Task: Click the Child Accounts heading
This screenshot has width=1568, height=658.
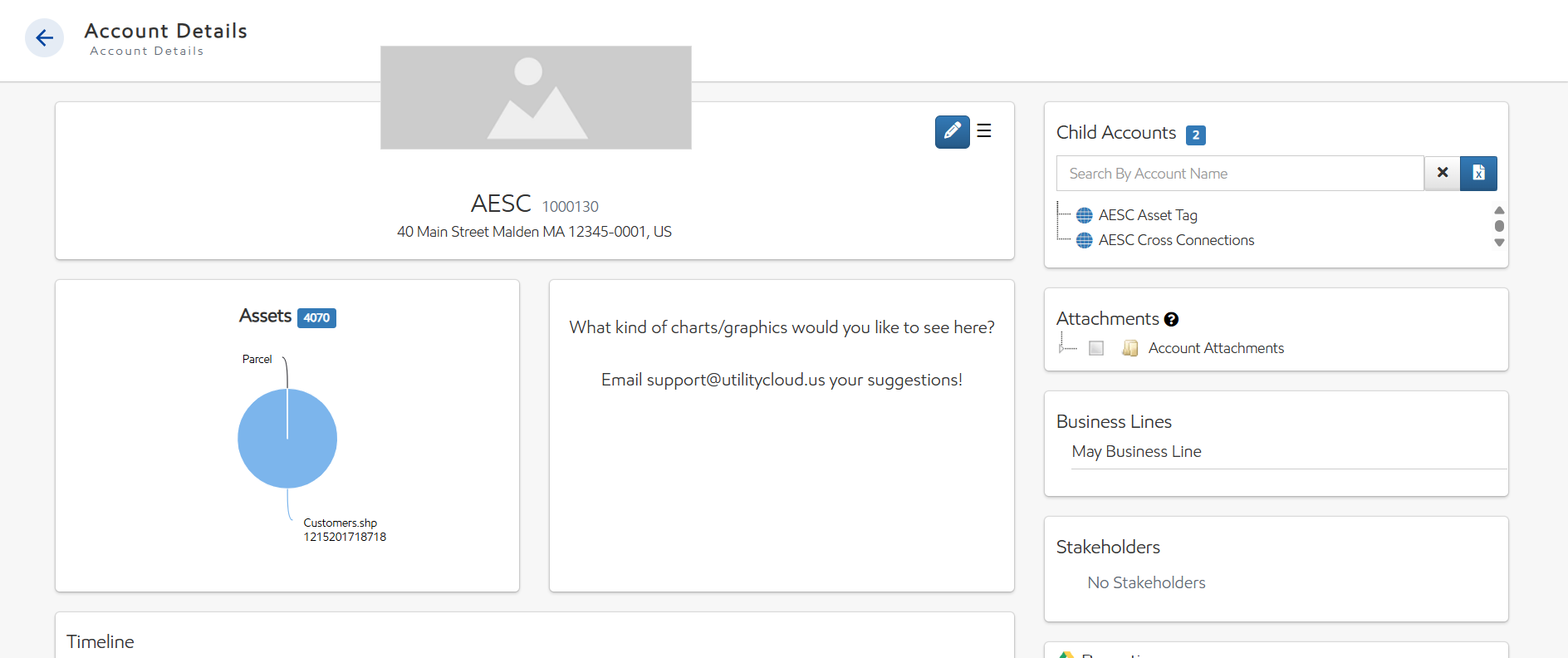Action: pos(1116,132)
